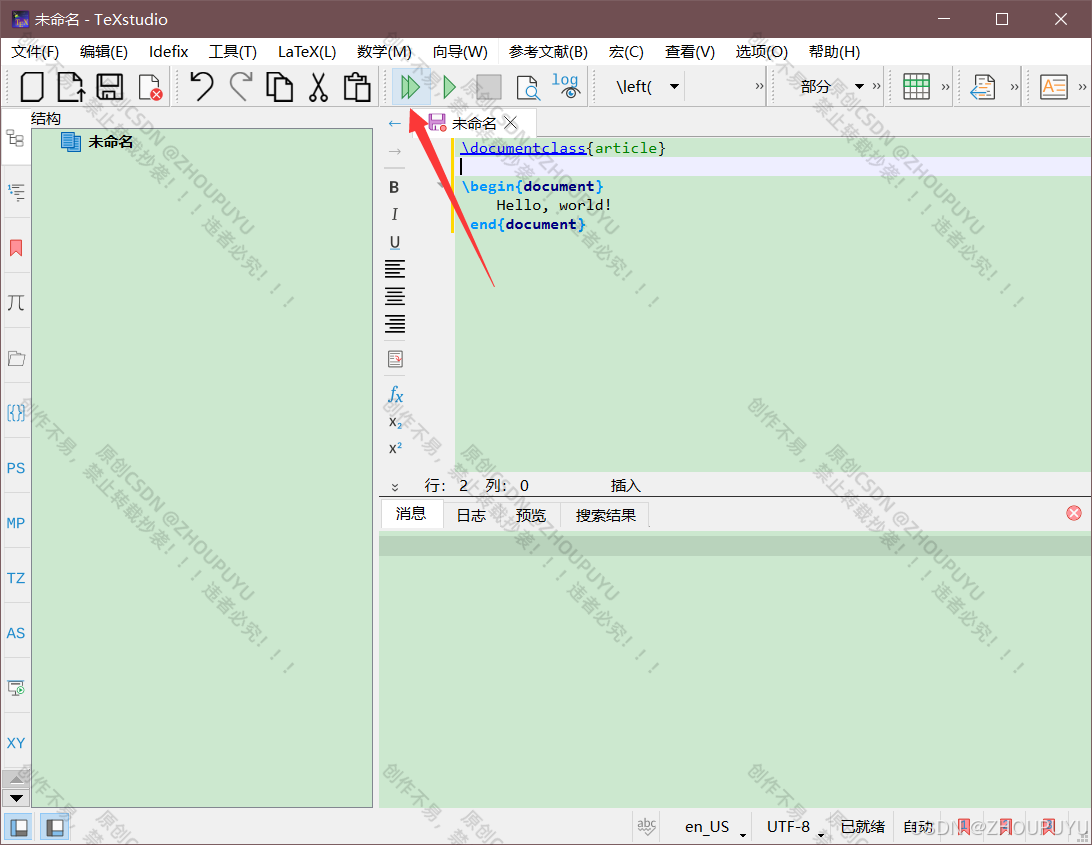Click the Bold B icon

tap(394, 187)
